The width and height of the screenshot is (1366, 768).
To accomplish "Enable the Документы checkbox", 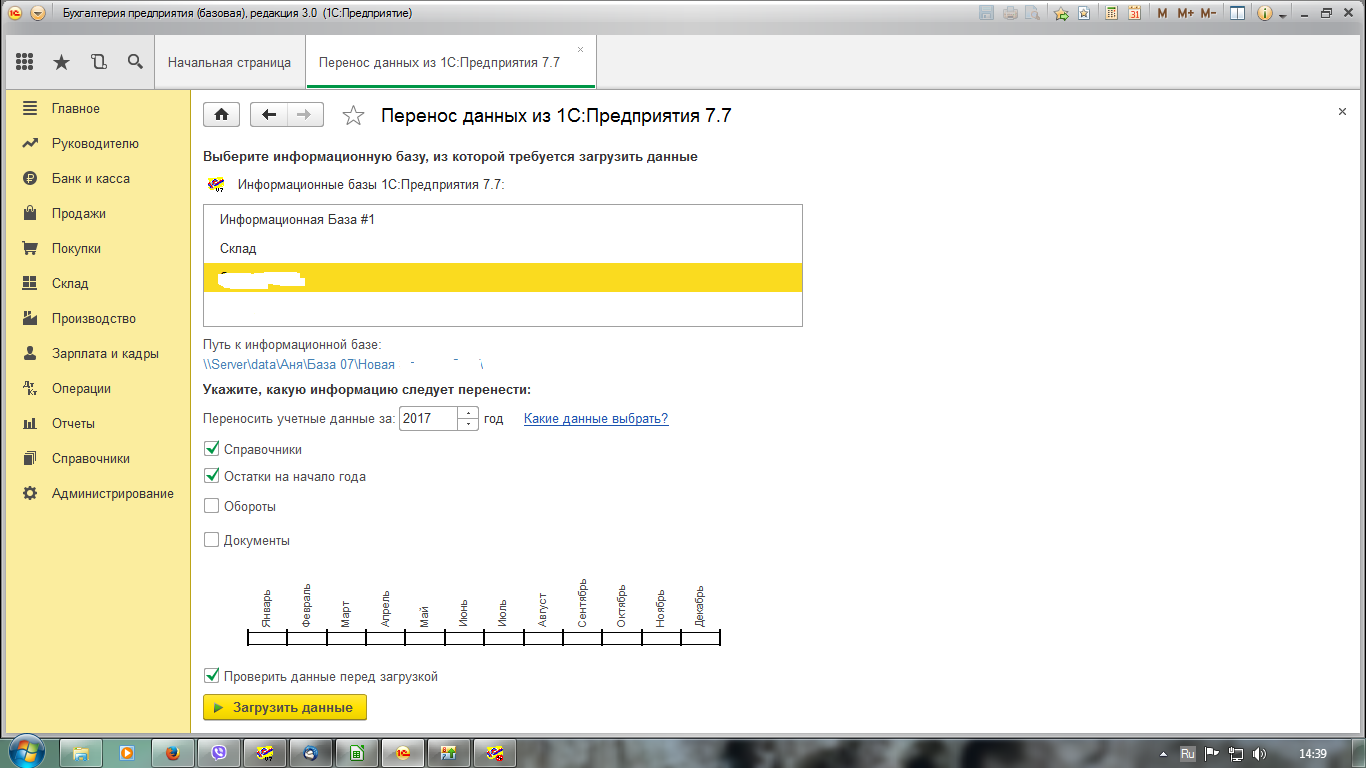I will coord(211,540).
